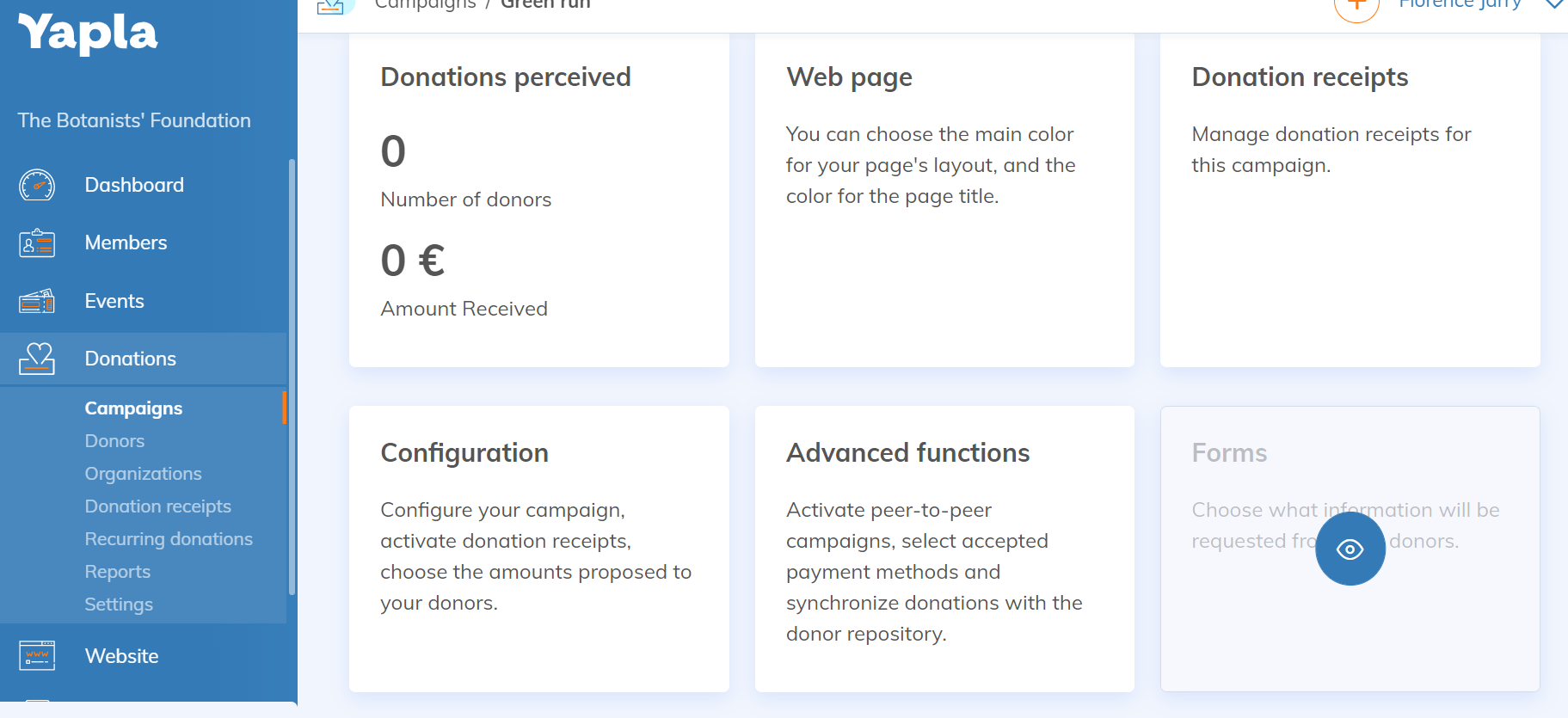Click the Website browser icon
The image size is (1568, 718).
[x=37, y=656]
